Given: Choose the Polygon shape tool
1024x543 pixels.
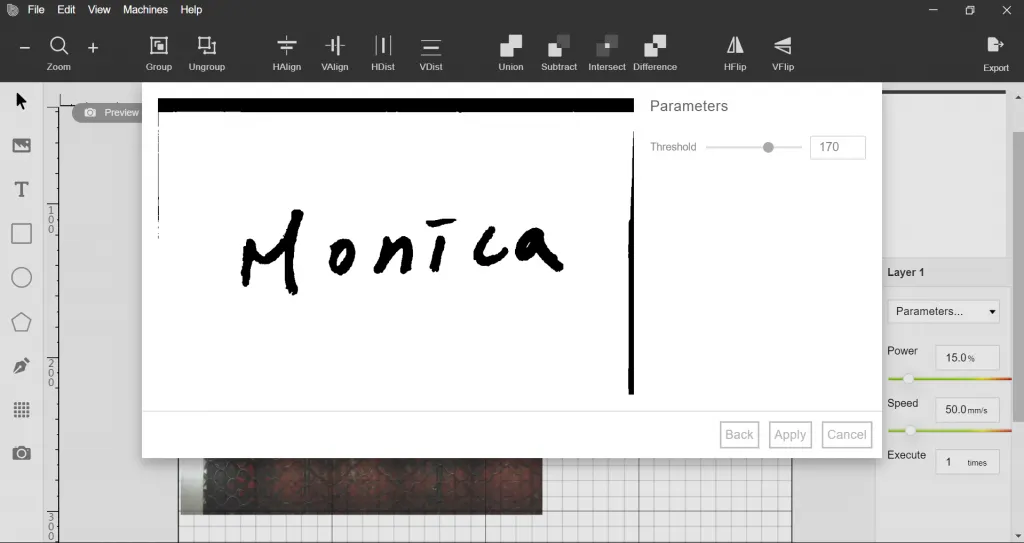Looking at the screenshot, I should click(x=22, y=321).
